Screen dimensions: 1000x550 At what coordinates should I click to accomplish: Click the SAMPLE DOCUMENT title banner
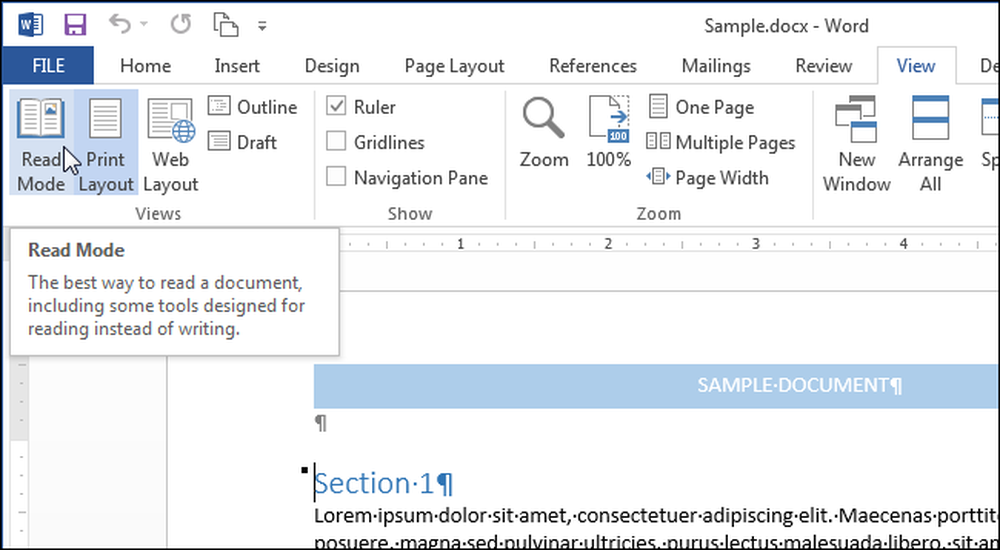click(656, 385)
